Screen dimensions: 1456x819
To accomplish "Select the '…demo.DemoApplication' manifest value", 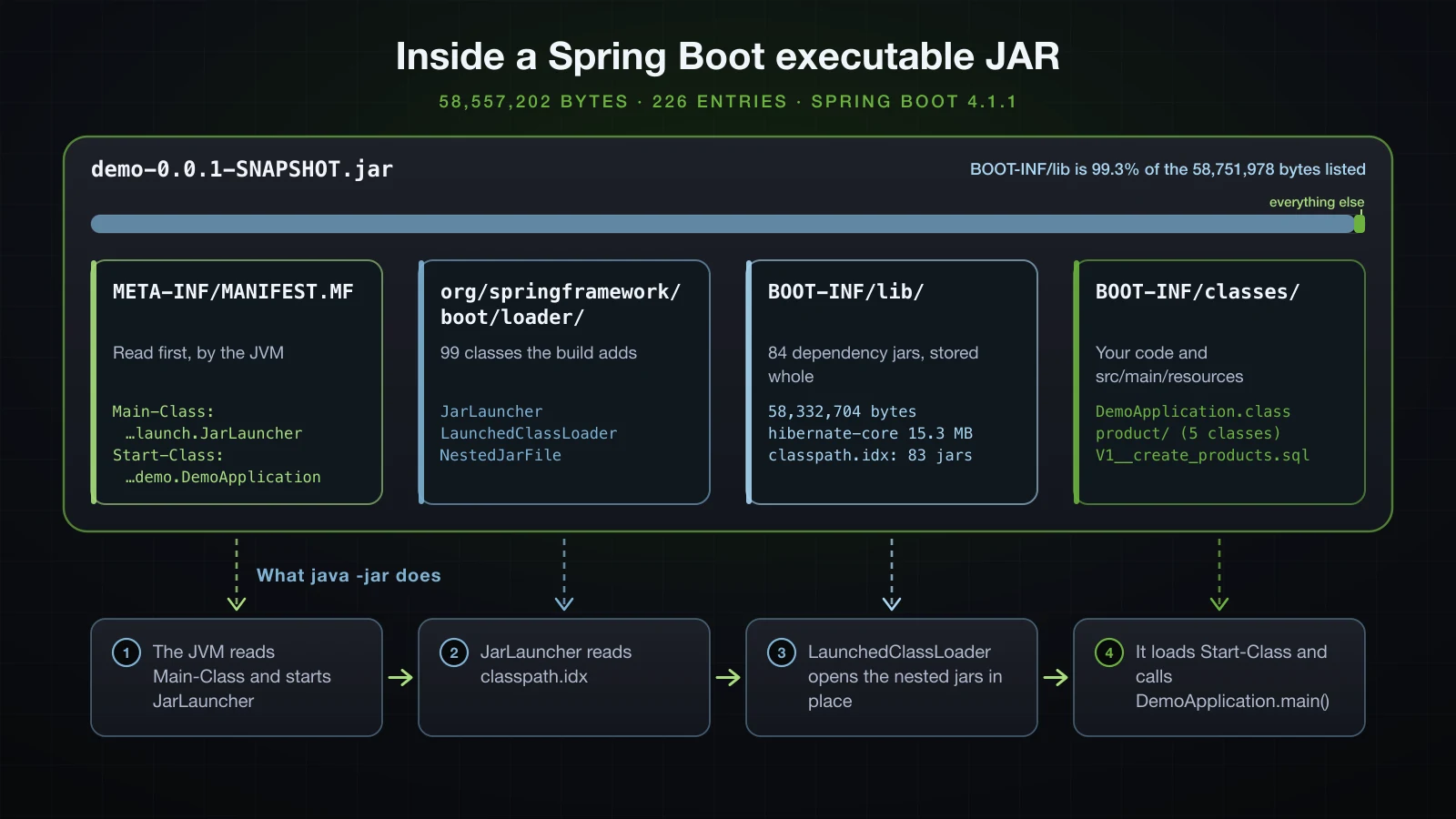I will pyautogui.click(x=223, y=477).
